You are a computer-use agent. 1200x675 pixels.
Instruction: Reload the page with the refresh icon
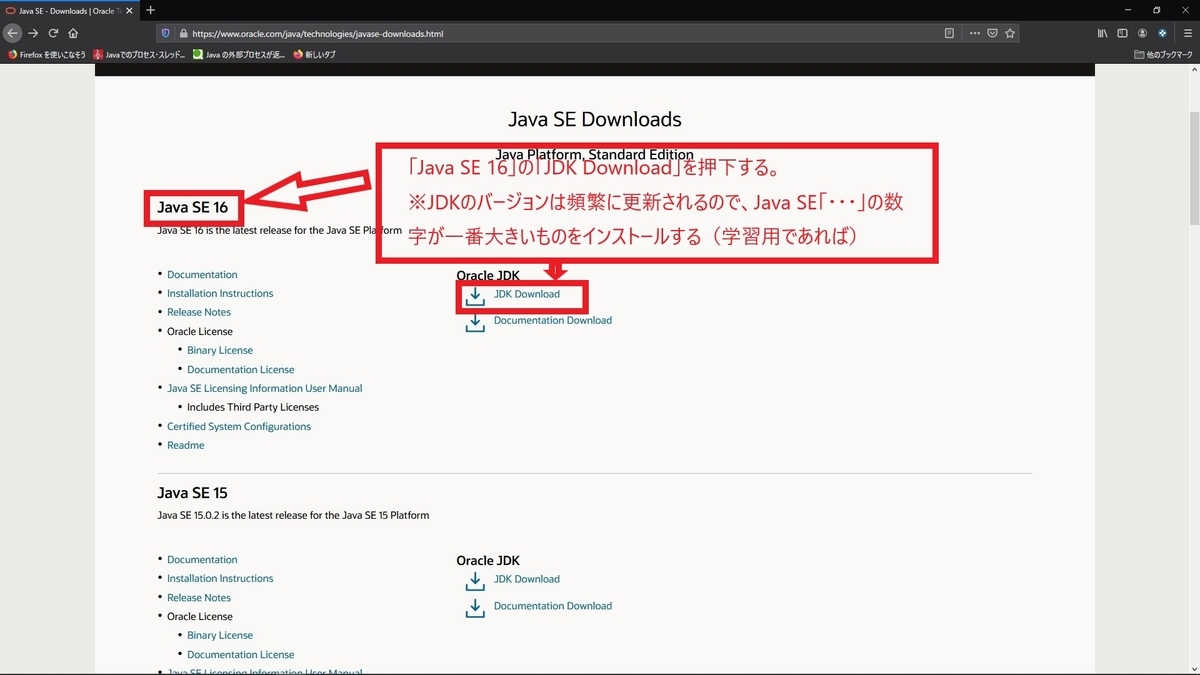52,32
